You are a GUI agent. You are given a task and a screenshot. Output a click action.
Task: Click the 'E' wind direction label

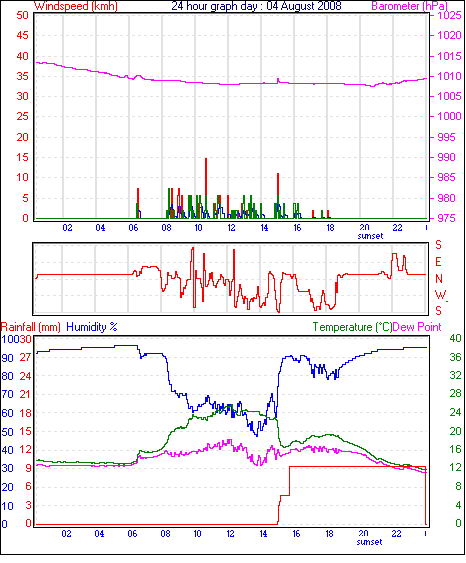click(x=438, y=262)
